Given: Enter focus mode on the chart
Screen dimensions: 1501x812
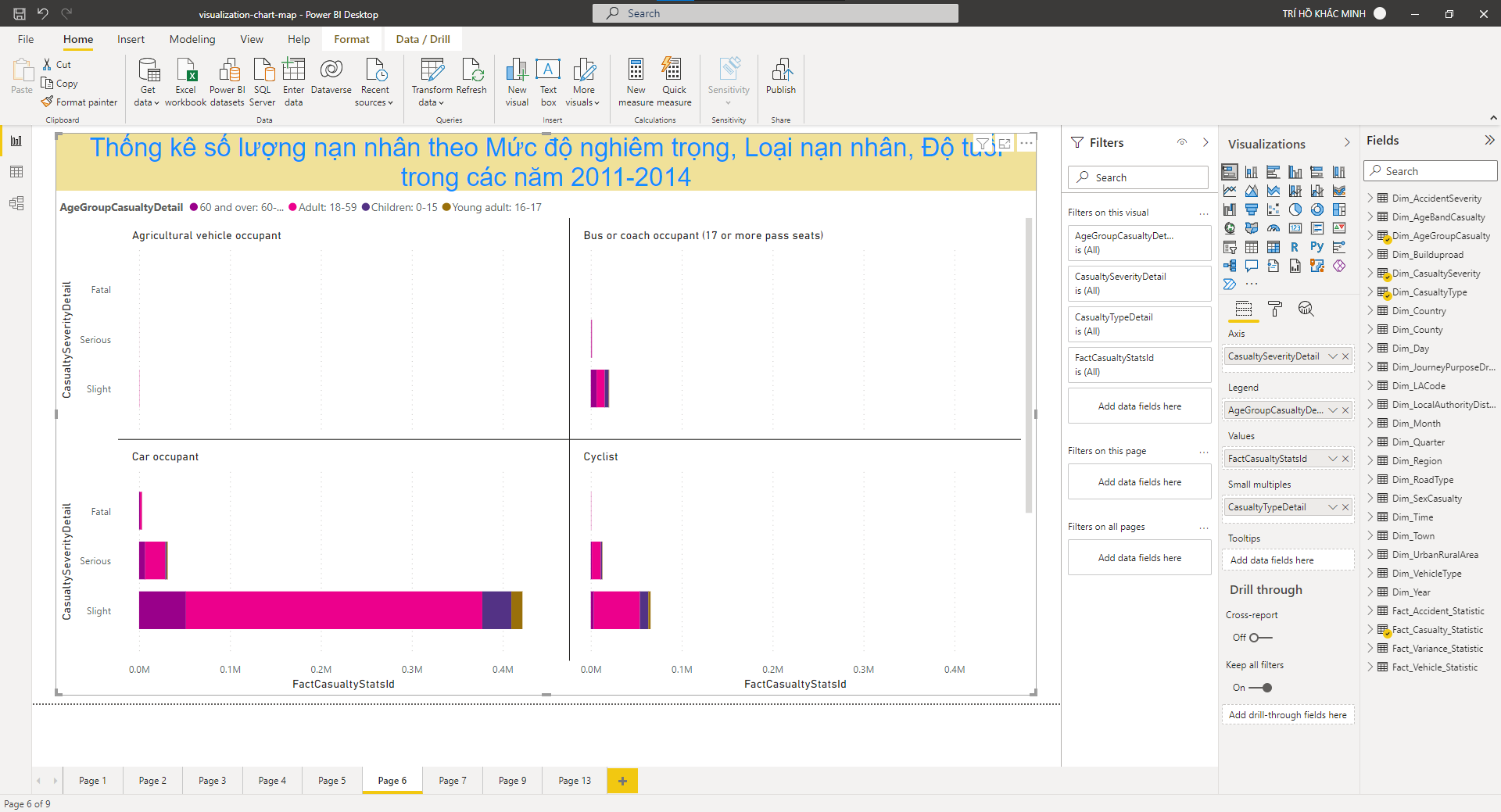Looking at the screenshot, I should click(1005, 144).
